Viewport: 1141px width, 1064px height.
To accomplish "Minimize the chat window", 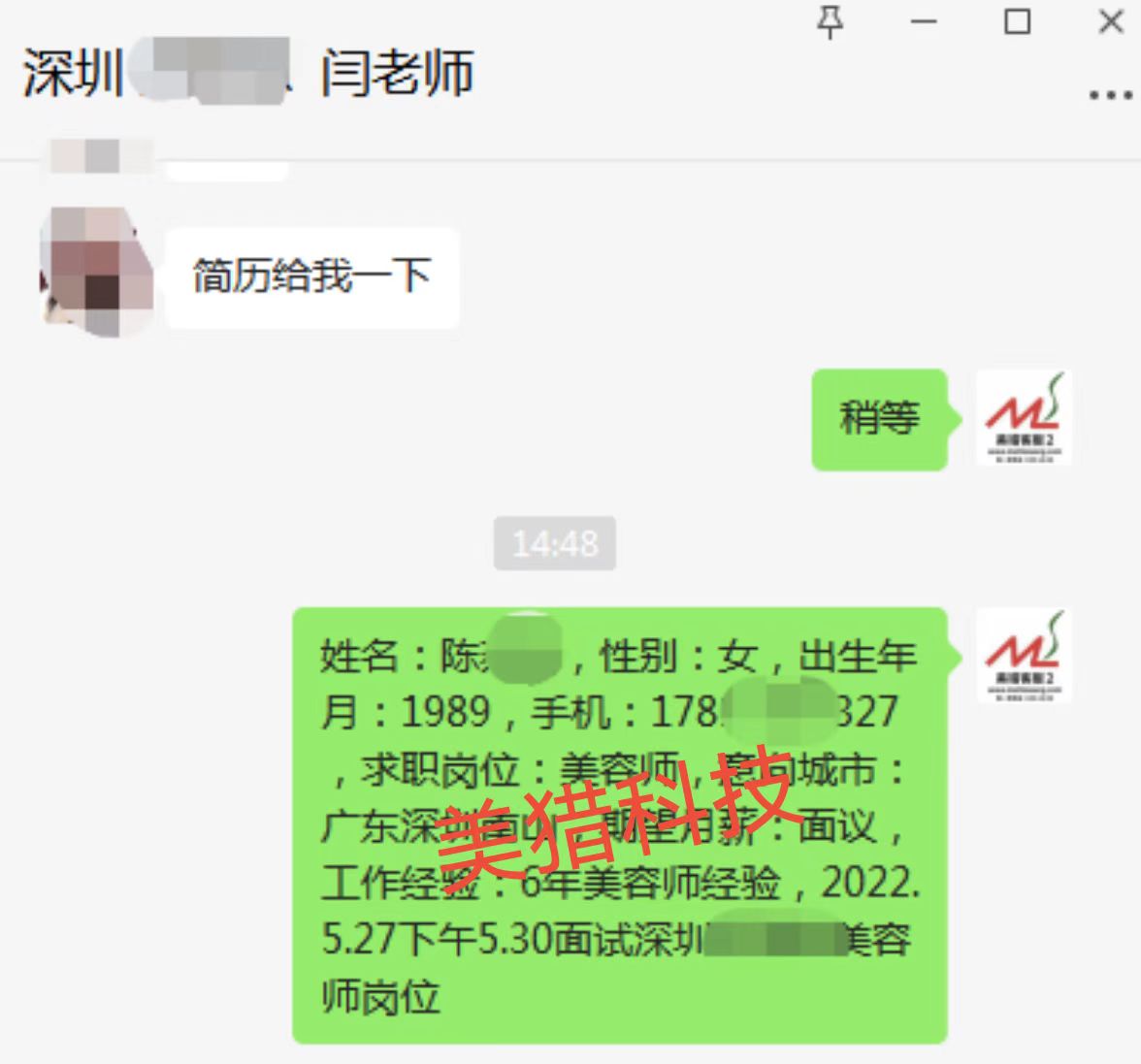I will pyautogui.click(x=924, y=21).
